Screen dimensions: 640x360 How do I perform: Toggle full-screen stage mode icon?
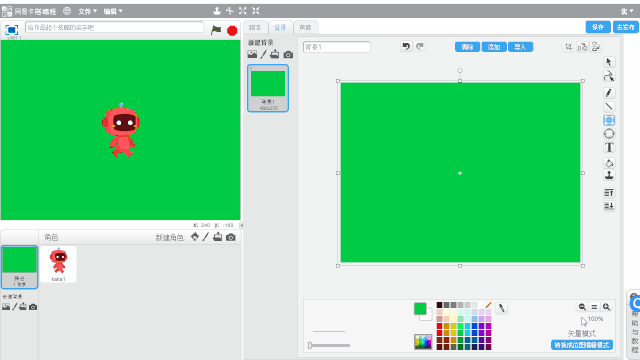click(x=11, y=30)
